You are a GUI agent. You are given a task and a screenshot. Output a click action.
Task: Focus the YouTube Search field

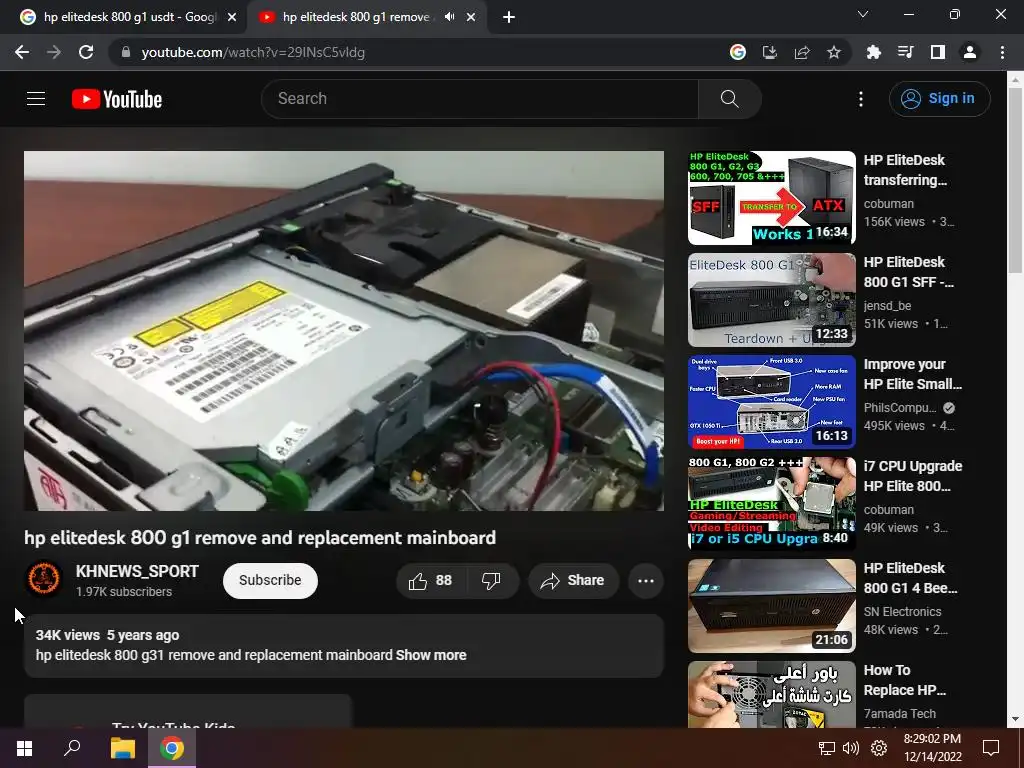[x=480, y=99]
